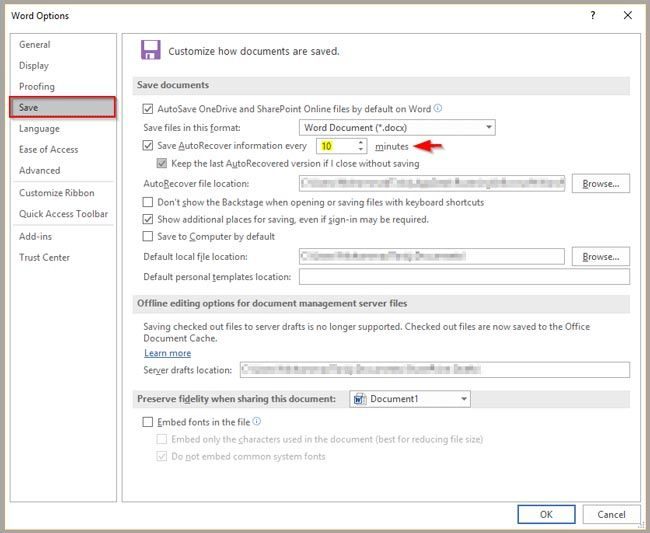Screen dimensions: 650x533
Task: Decrease AutoRecover minutes with down arrow
Action: 361,149
